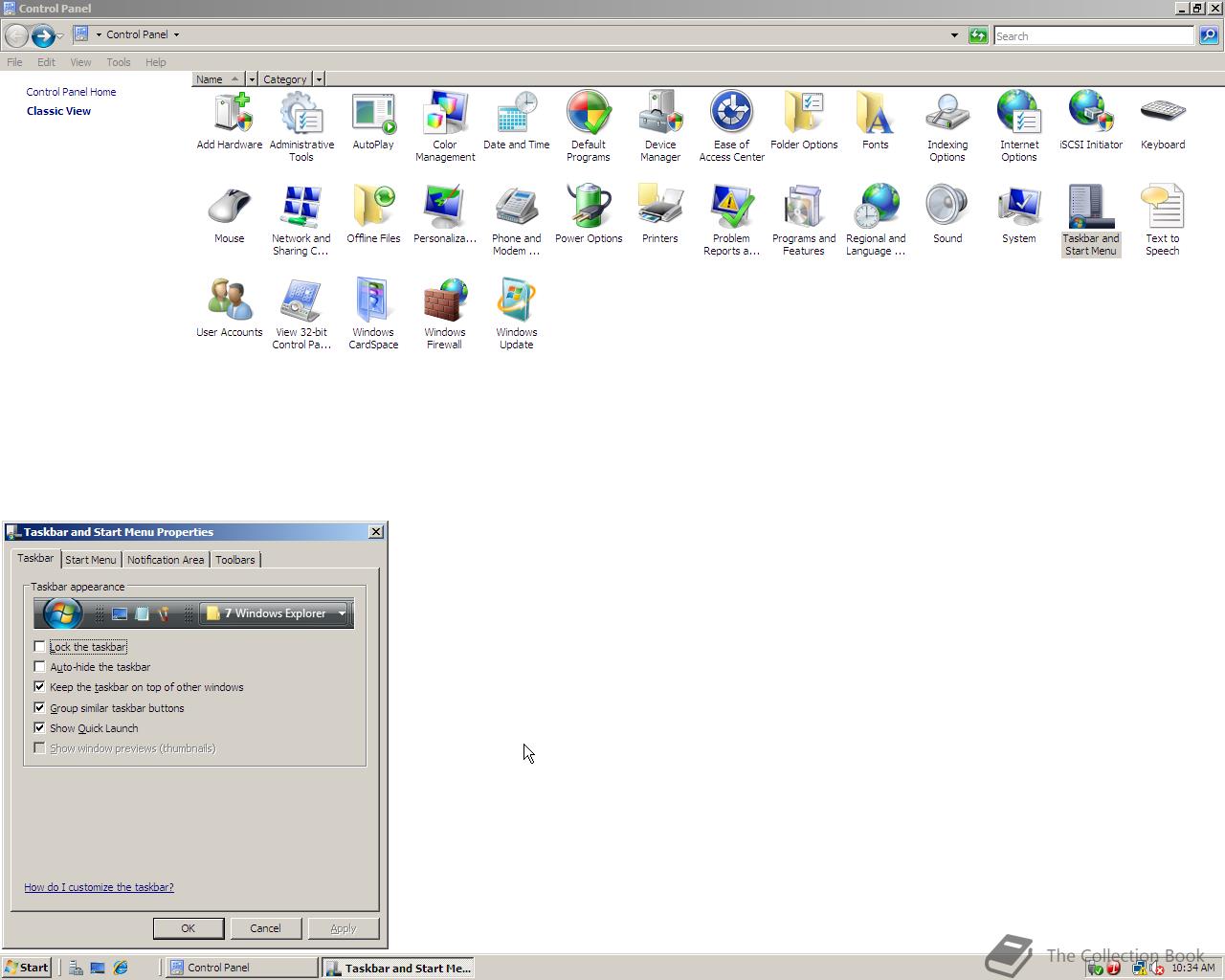Viewport: 1225px width, 980px height.
Task: Open Regional and Language options
Action: tap(876, 221)
